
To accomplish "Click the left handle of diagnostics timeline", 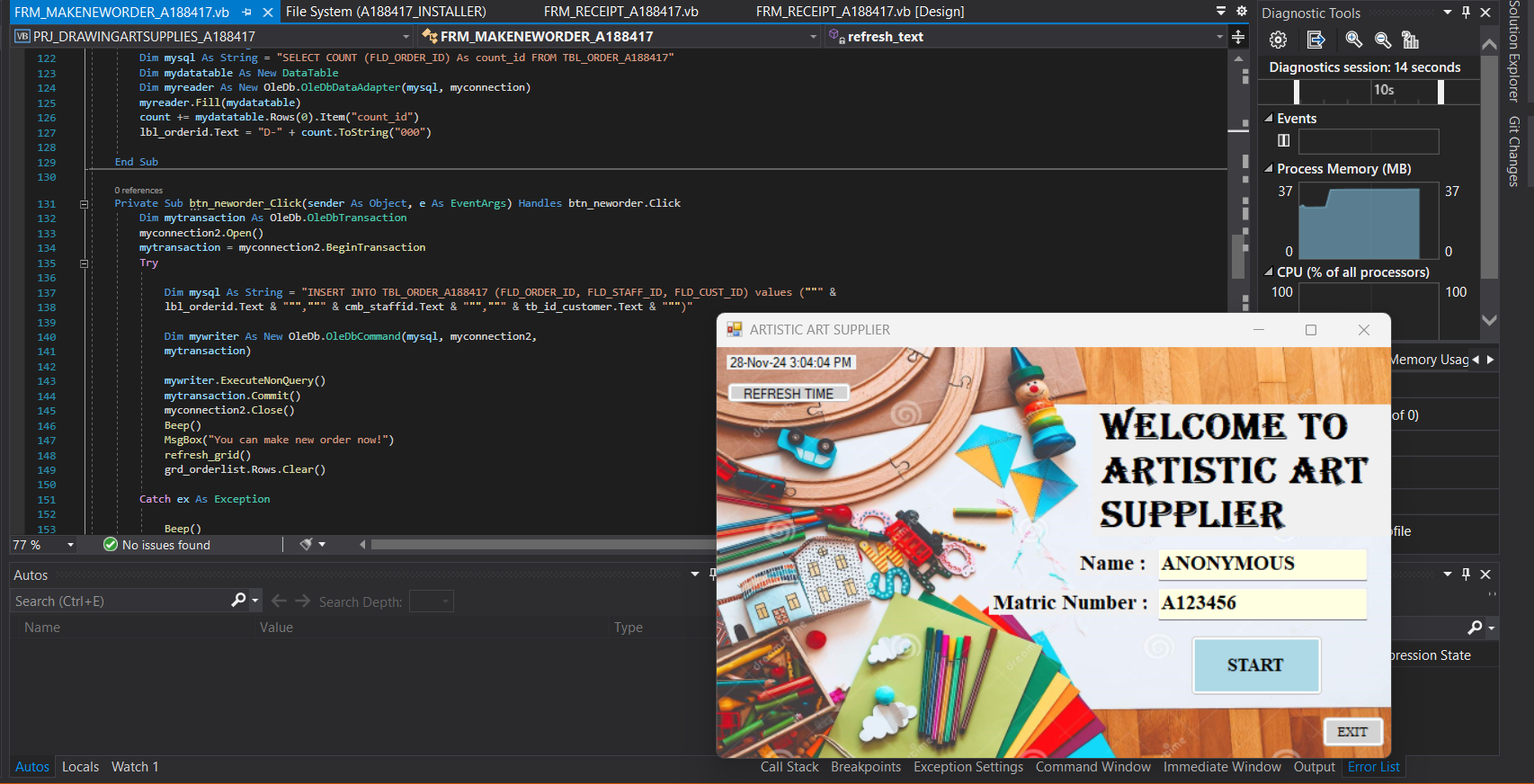I will 1296,92.
